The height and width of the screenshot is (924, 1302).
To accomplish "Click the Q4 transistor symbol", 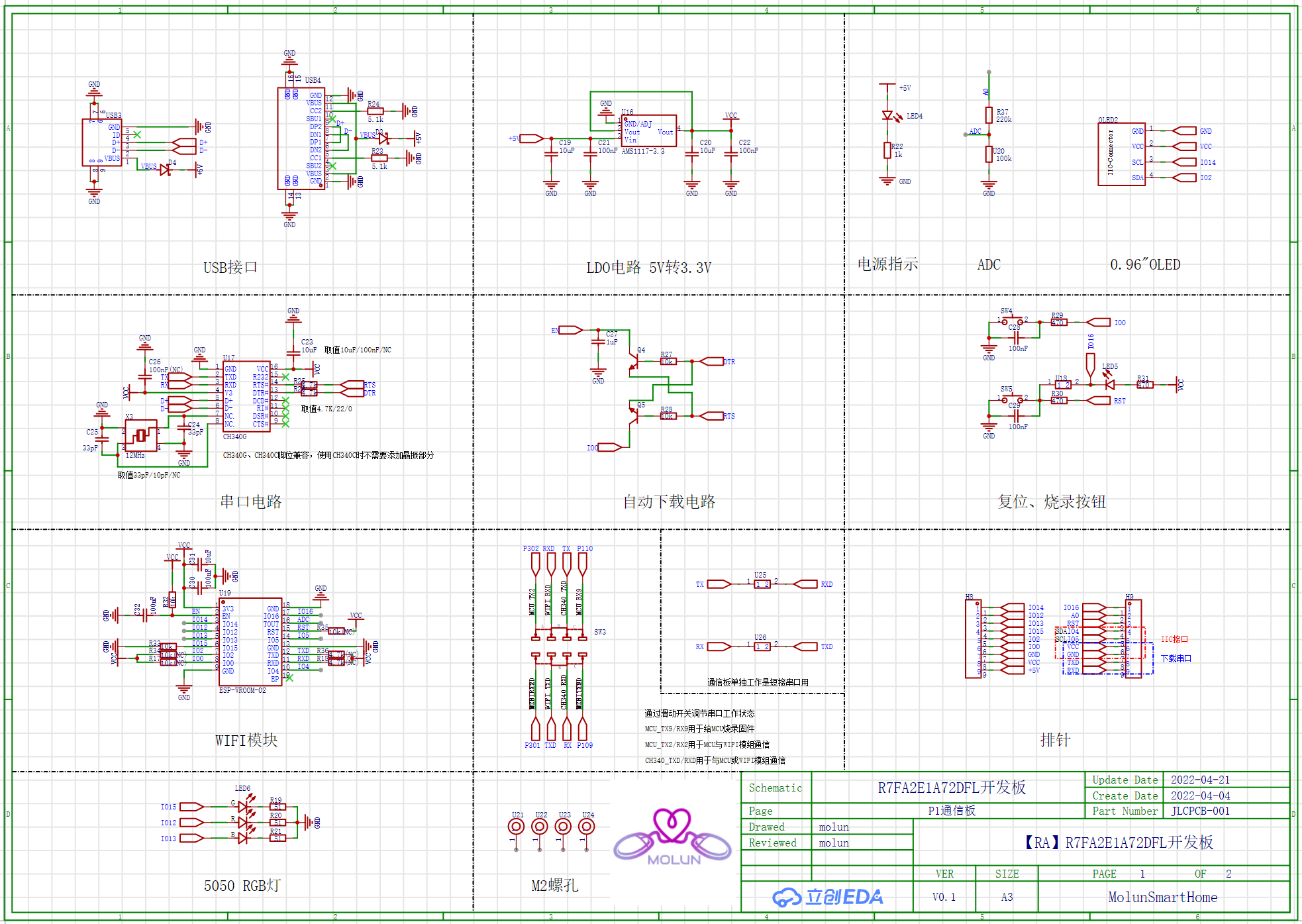I will 634,362.
